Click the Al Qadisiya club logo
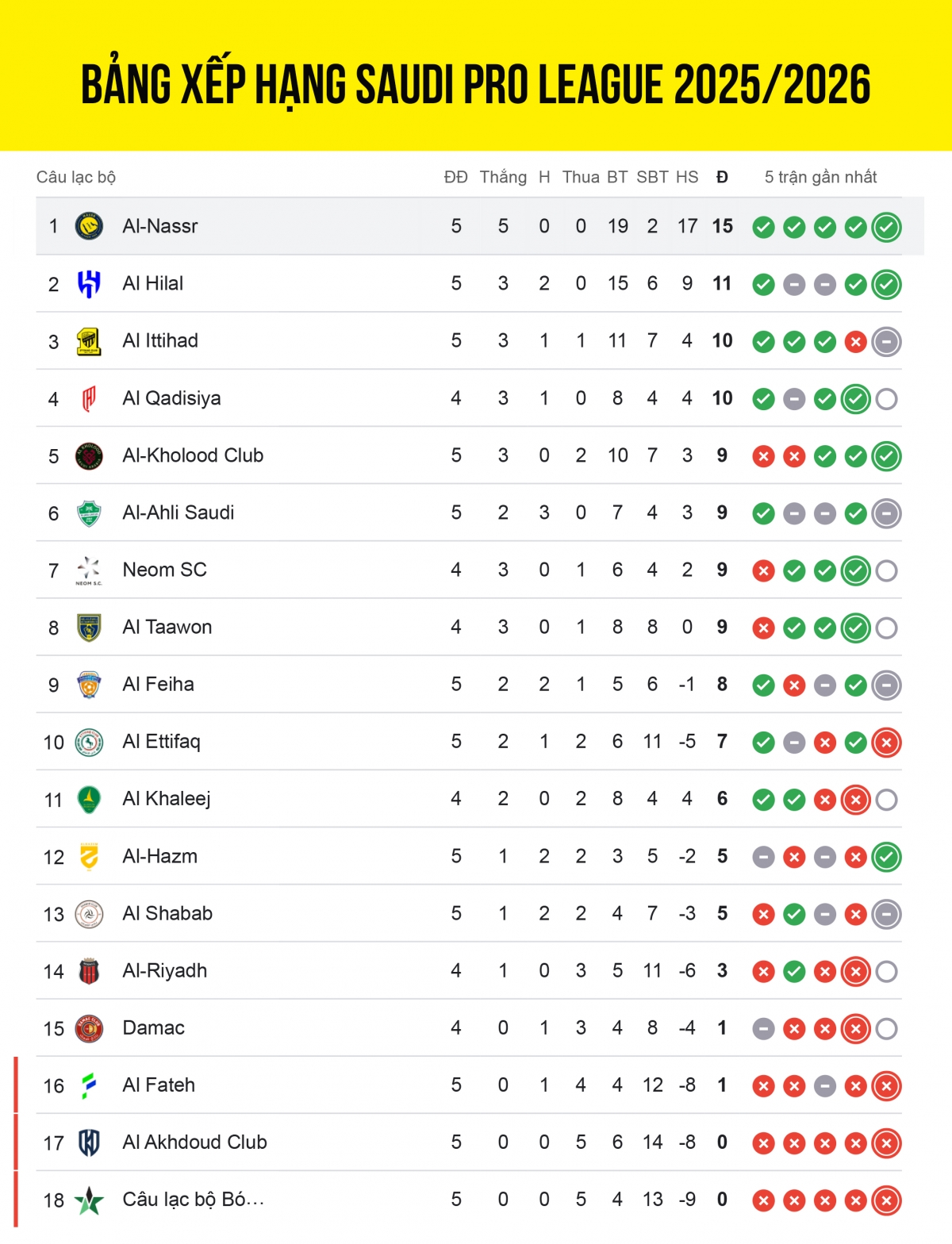 pos(89,398)
